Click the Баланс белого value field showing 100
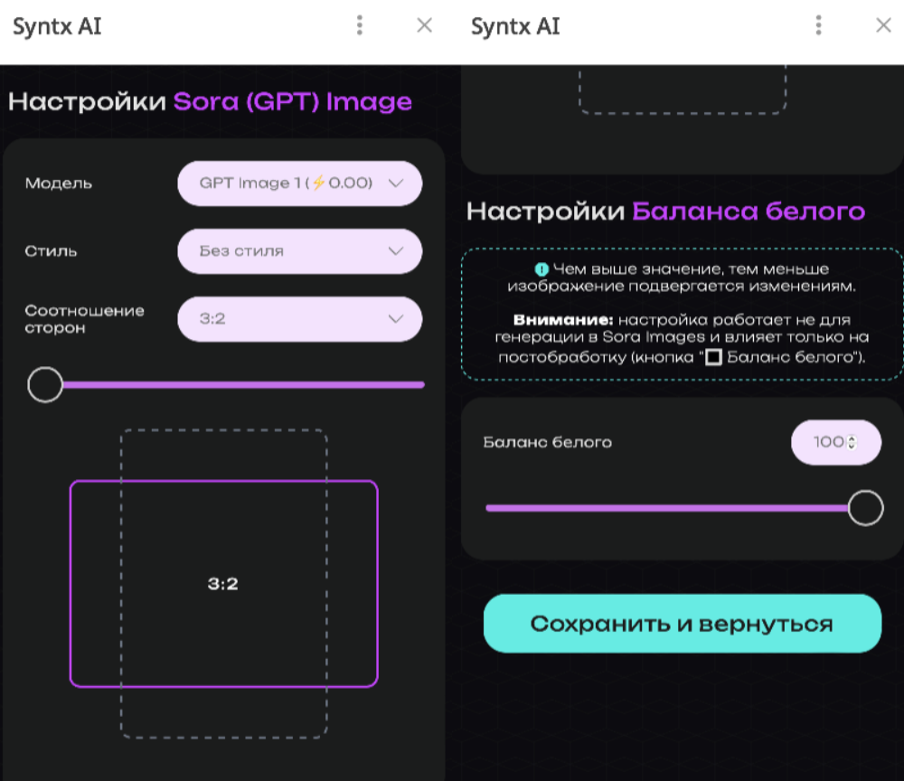 pos(828,442)
